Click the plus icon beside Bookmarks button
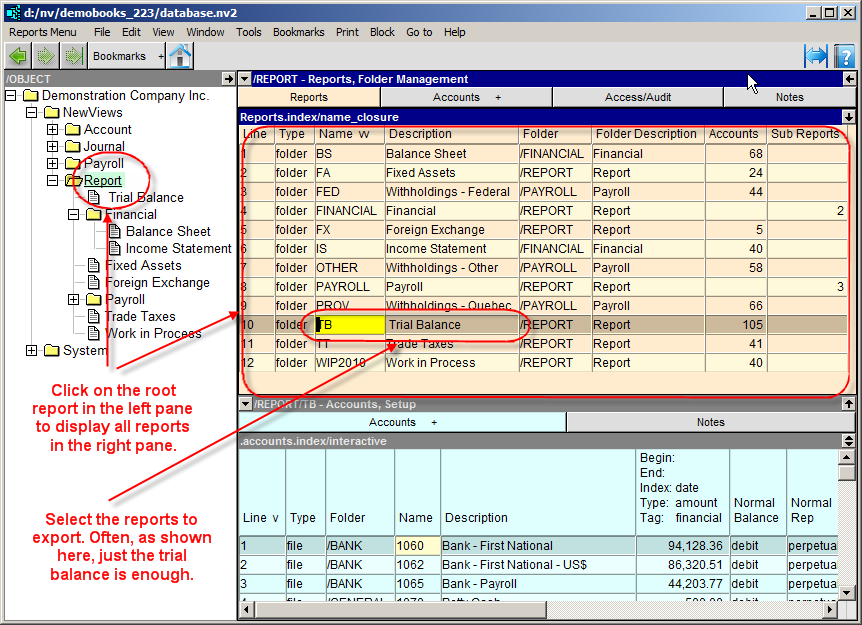 coord(160,57)
